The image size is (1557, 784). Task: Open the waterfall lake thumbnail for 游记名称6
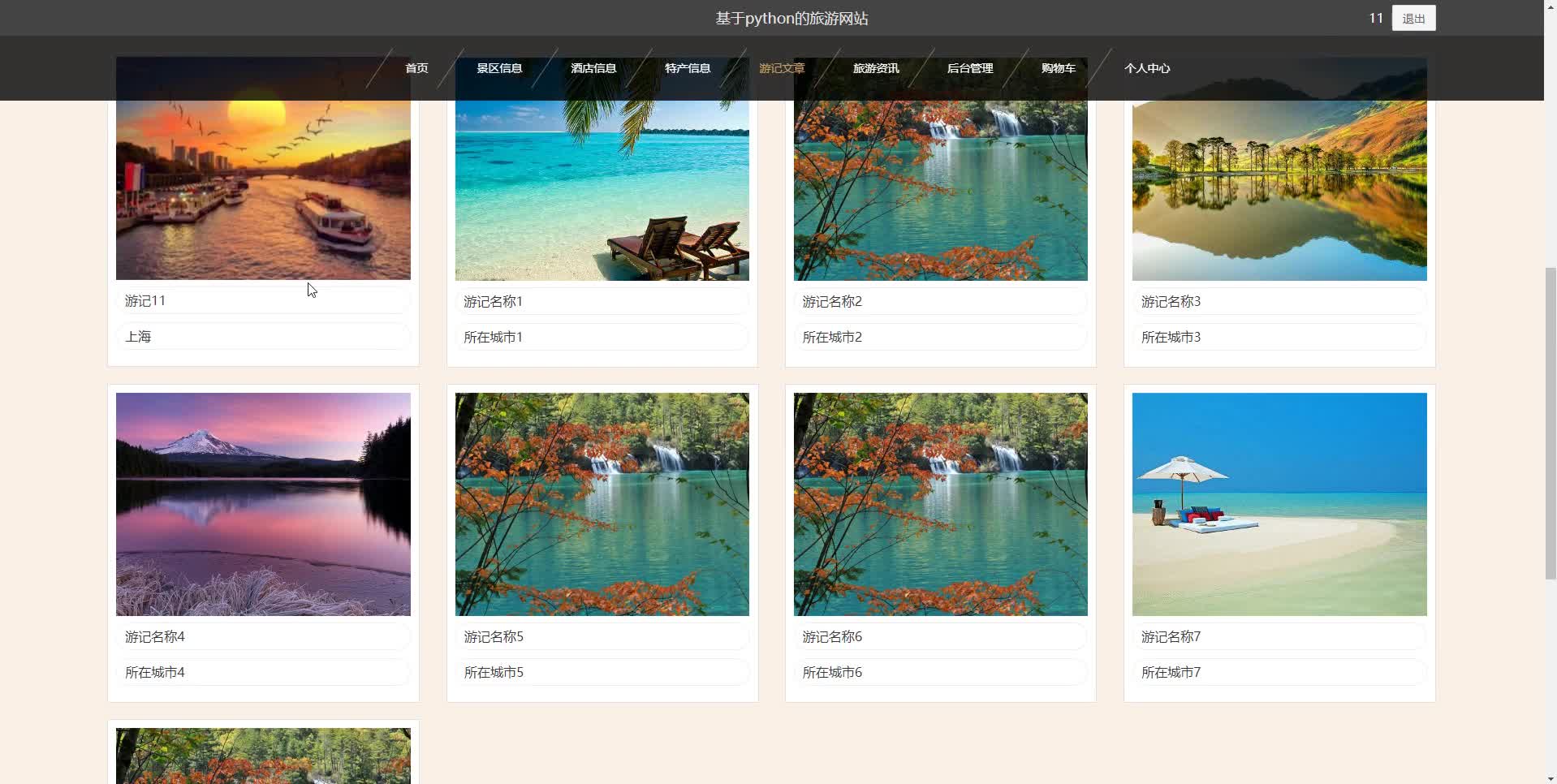(x=940, y=504)
